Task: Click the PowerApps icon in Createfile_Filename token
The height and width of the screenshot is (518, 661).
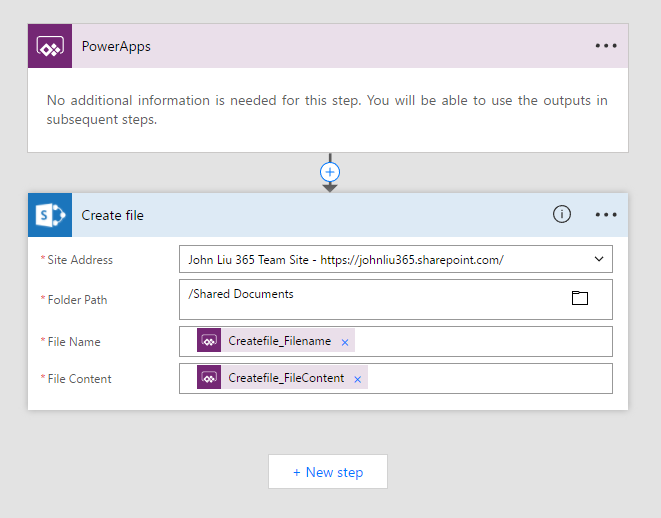Action: tap(209, 341)
